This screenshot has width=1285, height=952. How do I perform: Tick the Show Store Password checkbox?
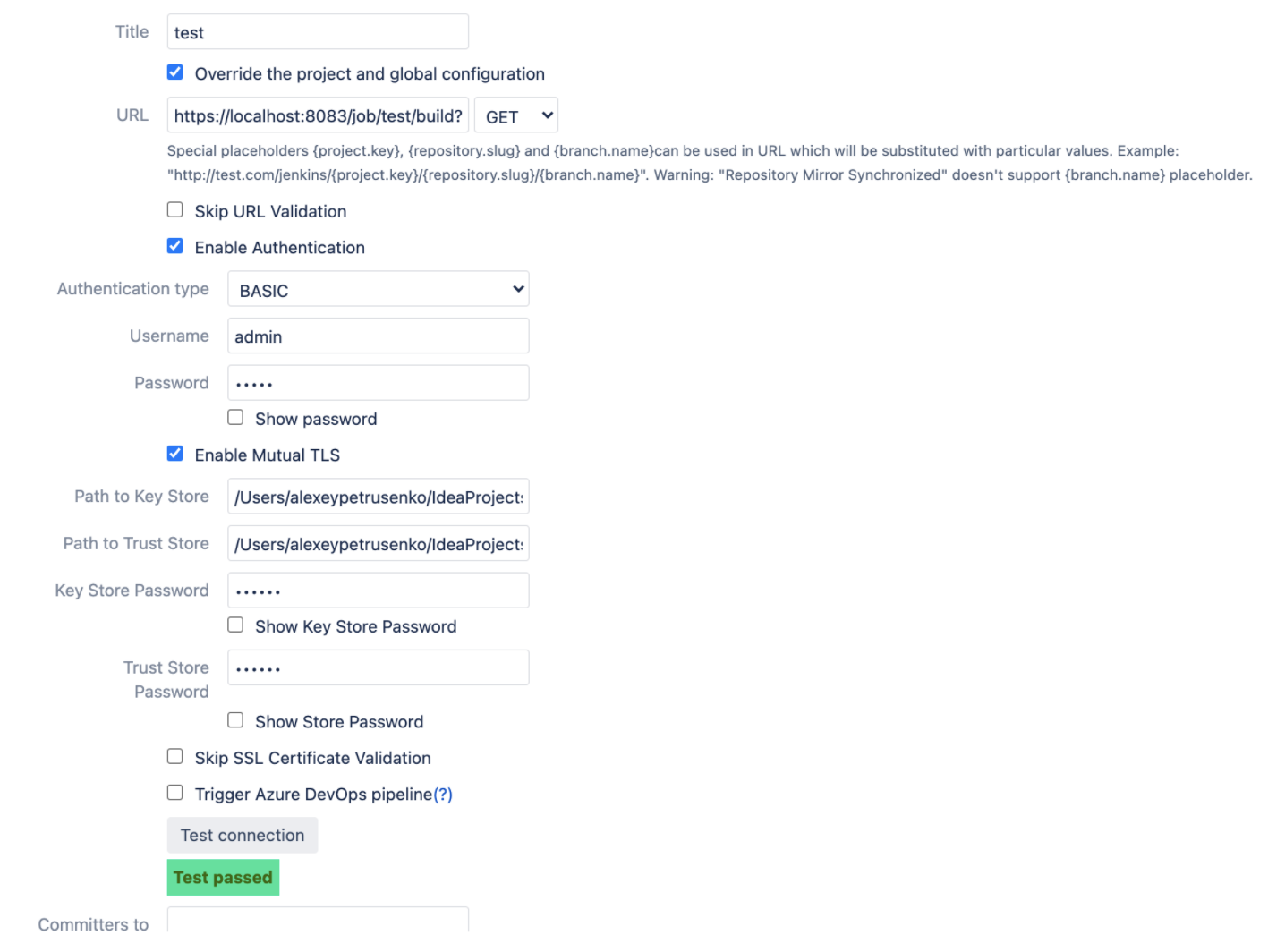pos(235,720)
